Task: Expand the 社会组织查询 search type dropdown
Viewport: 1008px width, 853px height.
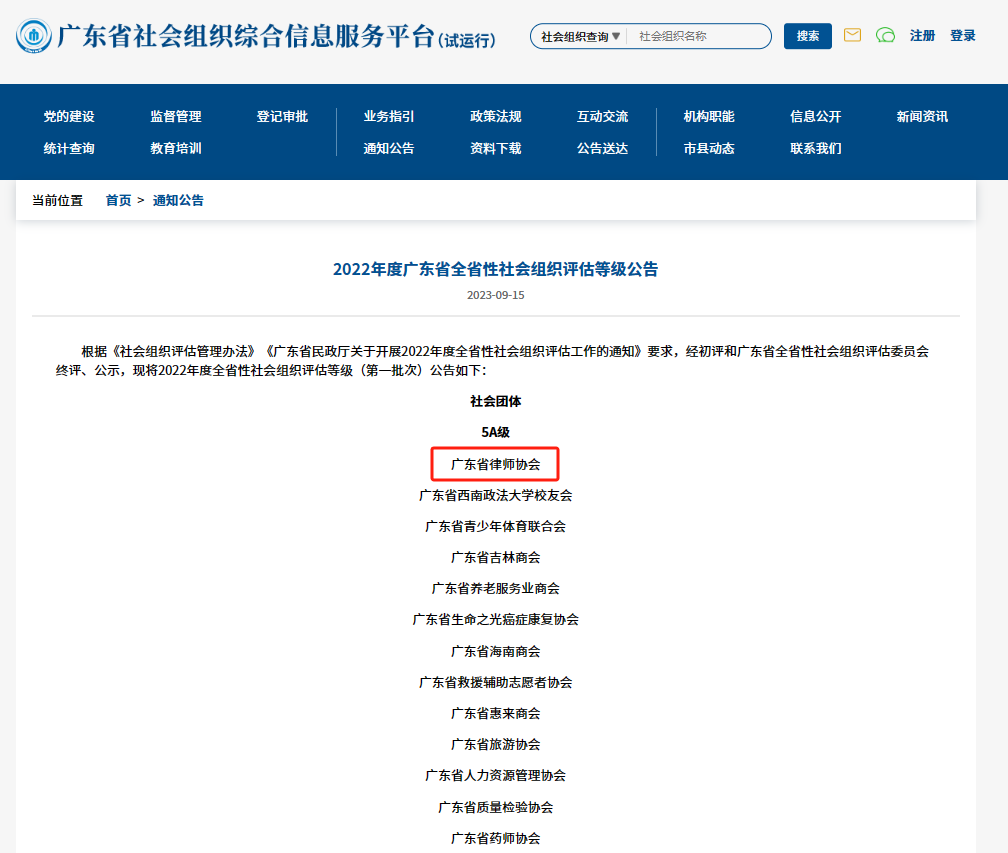Action: tap(580, 37)
